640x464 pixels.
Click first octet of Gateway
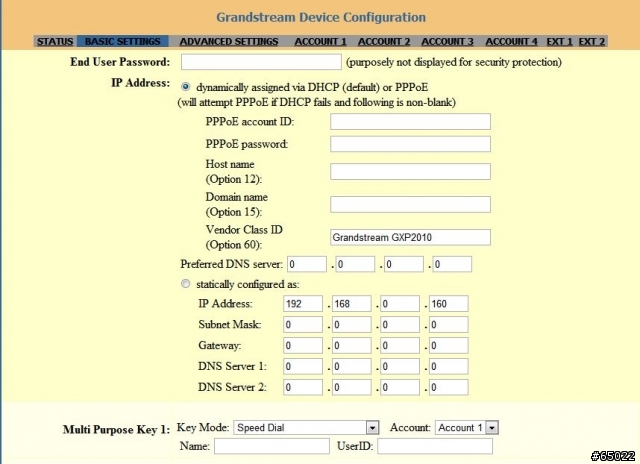coord(303,346)
